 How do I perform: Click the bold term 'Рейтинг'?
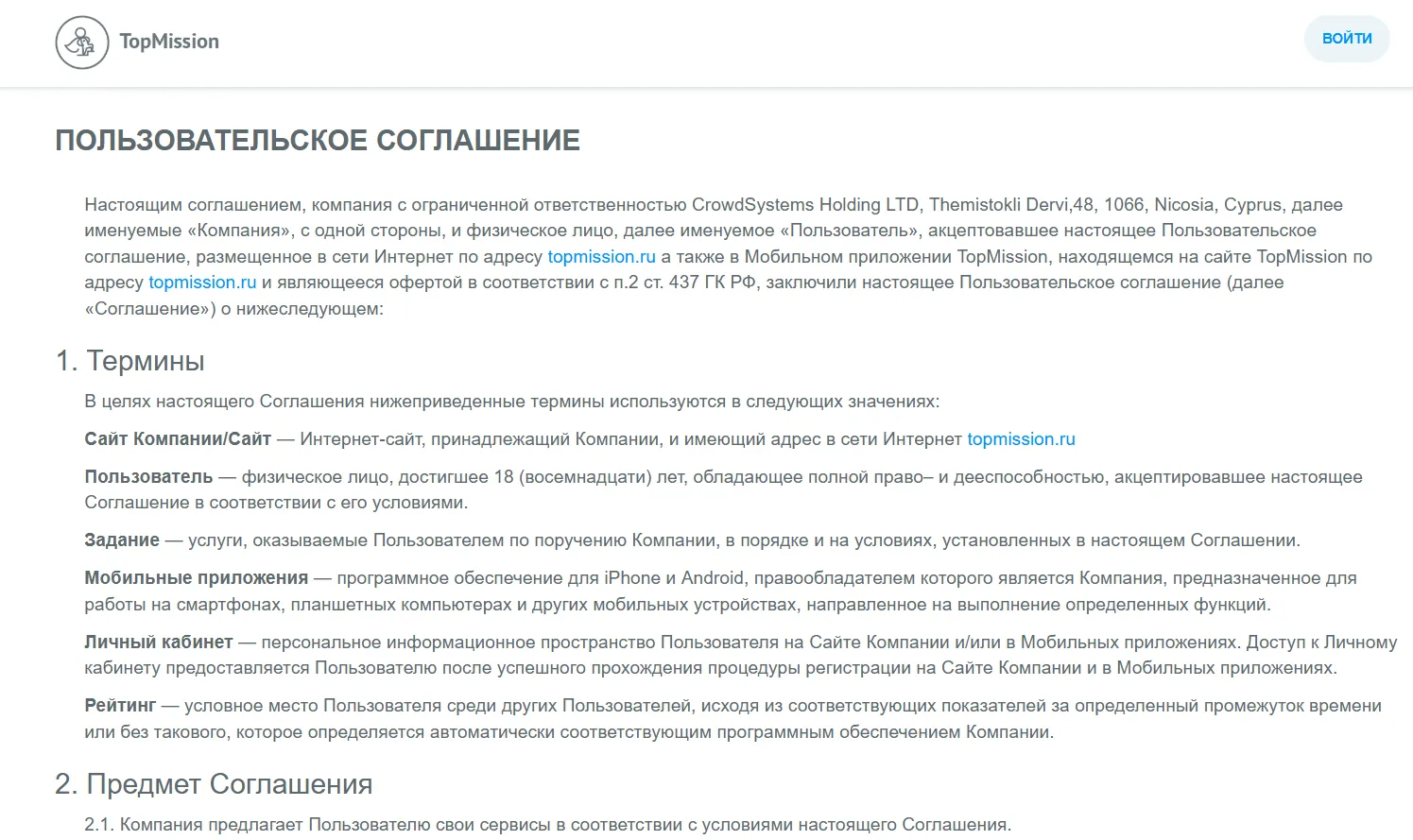(120, 706)
